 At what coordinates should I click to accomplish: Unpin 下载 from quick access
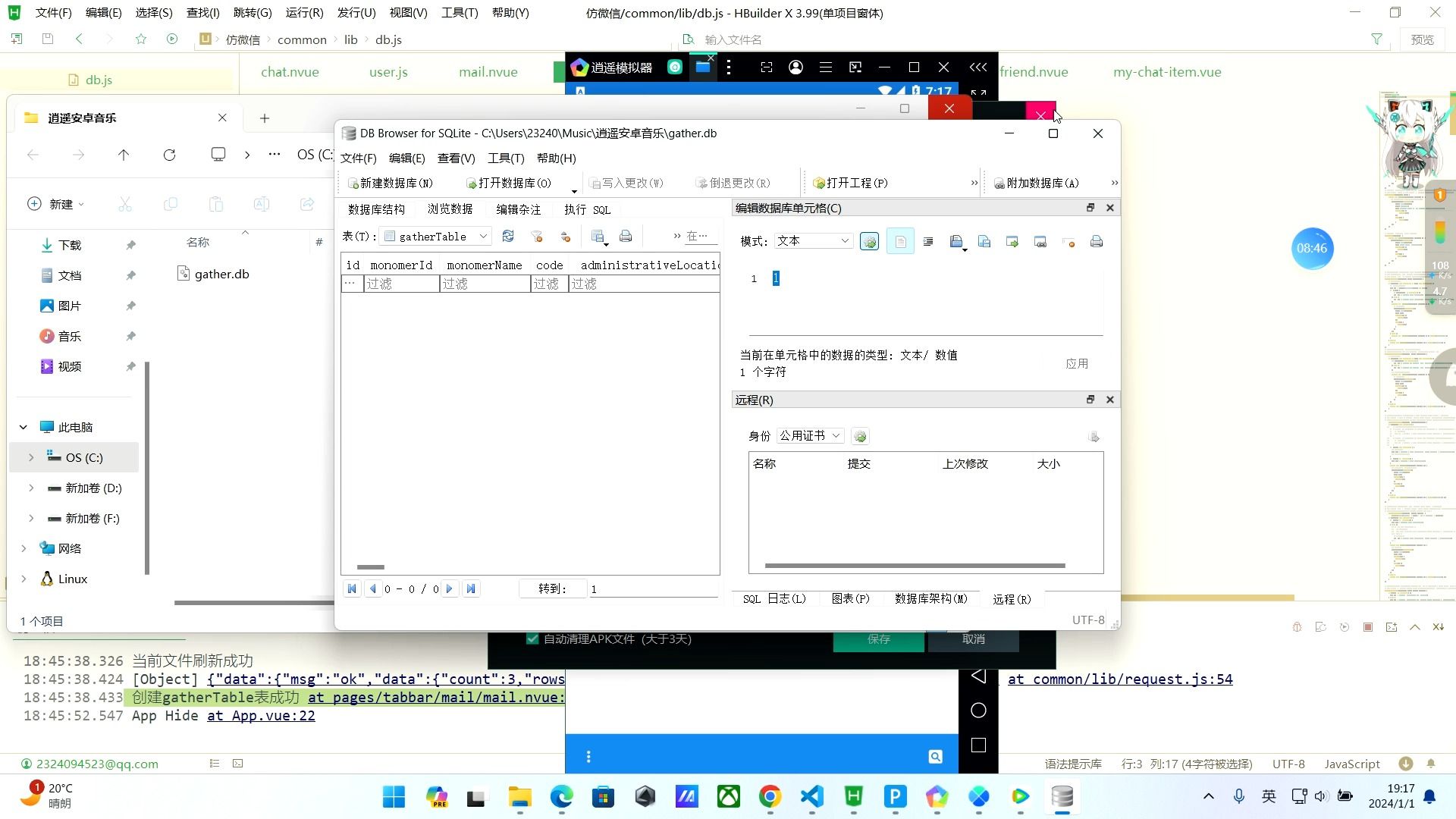click(x=130, y=244)
